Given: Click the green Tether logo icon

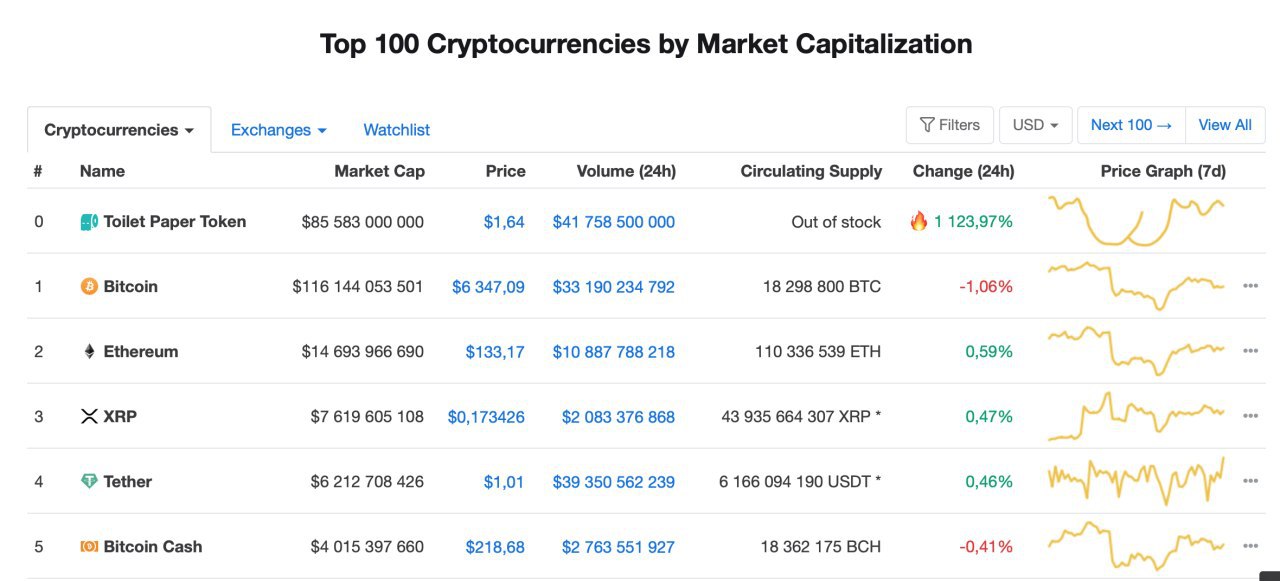Looking at the screenshot, I should point(89,482).
